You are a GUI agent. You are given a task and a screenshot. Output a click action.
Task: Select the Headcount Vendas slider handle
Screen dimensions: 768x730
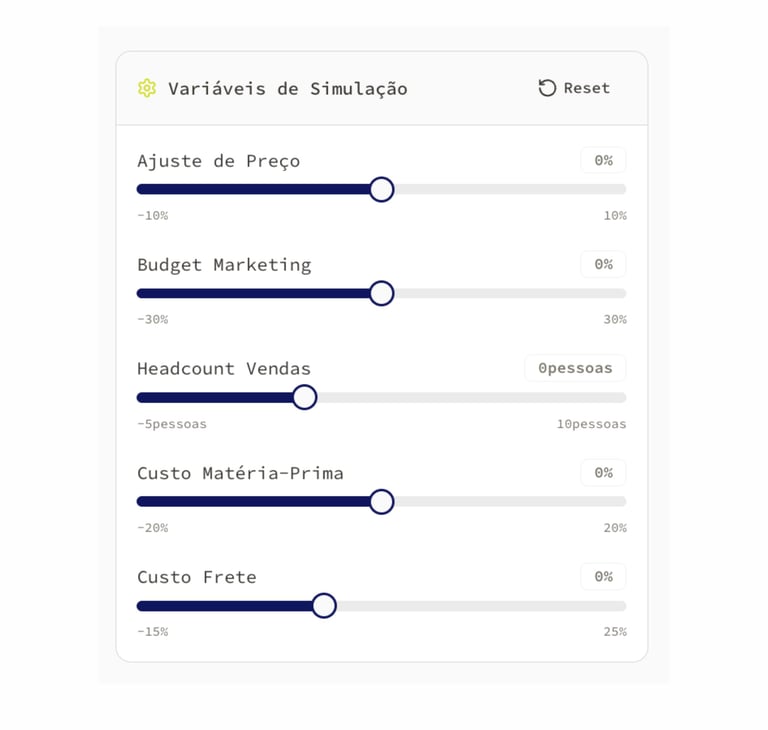coord(304,397)
